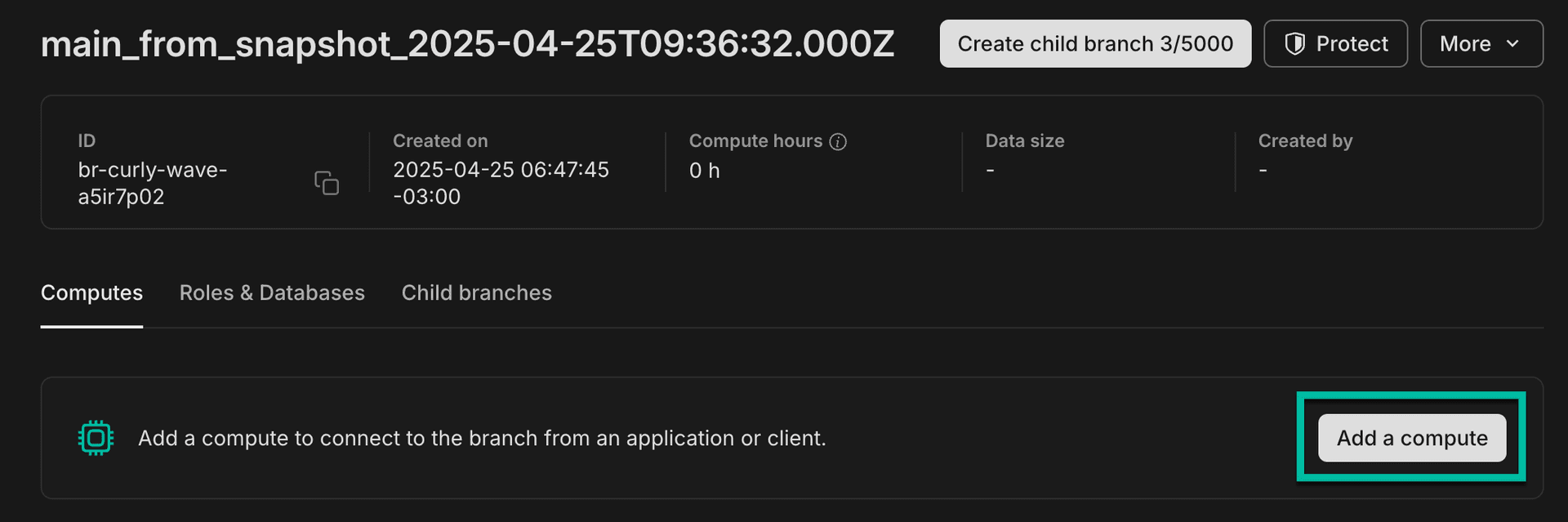This screenshot has width=1568, height=522.
Task: Copy the branch ID with the copy icon
Action: 327,183
